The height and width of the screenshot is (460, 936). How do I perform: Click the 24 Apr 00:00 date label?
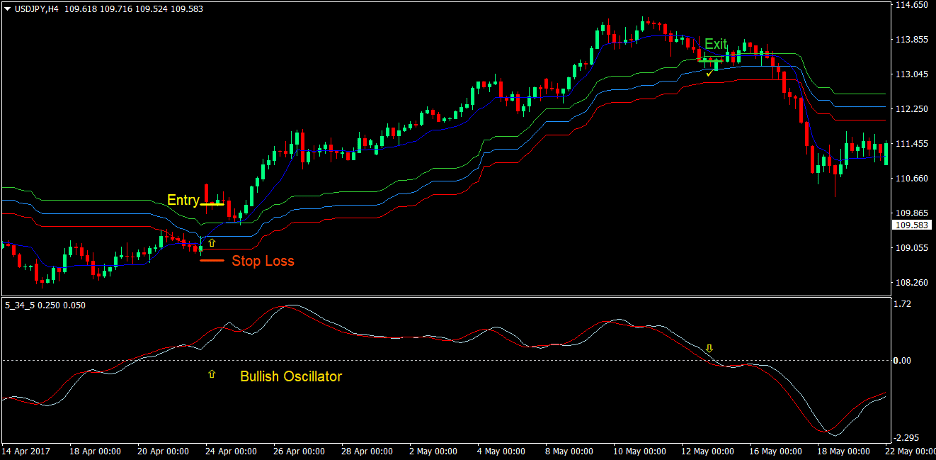232,452
